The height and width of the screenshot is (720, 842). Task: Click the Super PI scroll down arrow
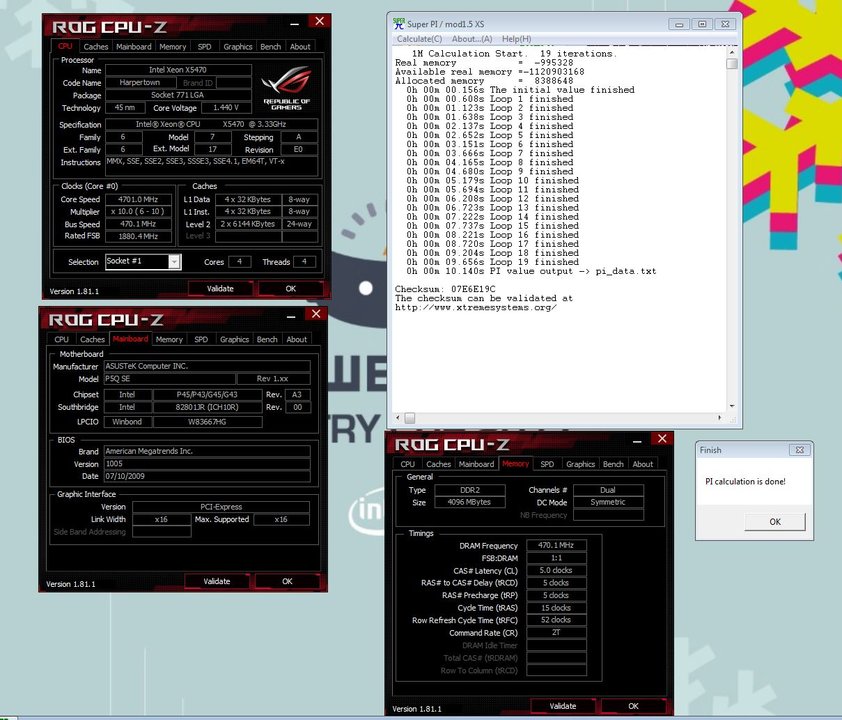click(732, 406)
